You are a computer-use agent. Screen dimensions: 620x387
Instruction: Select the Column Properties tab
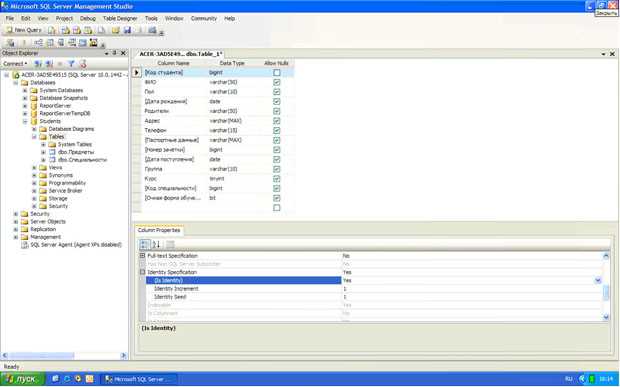(x=159, y=230)
